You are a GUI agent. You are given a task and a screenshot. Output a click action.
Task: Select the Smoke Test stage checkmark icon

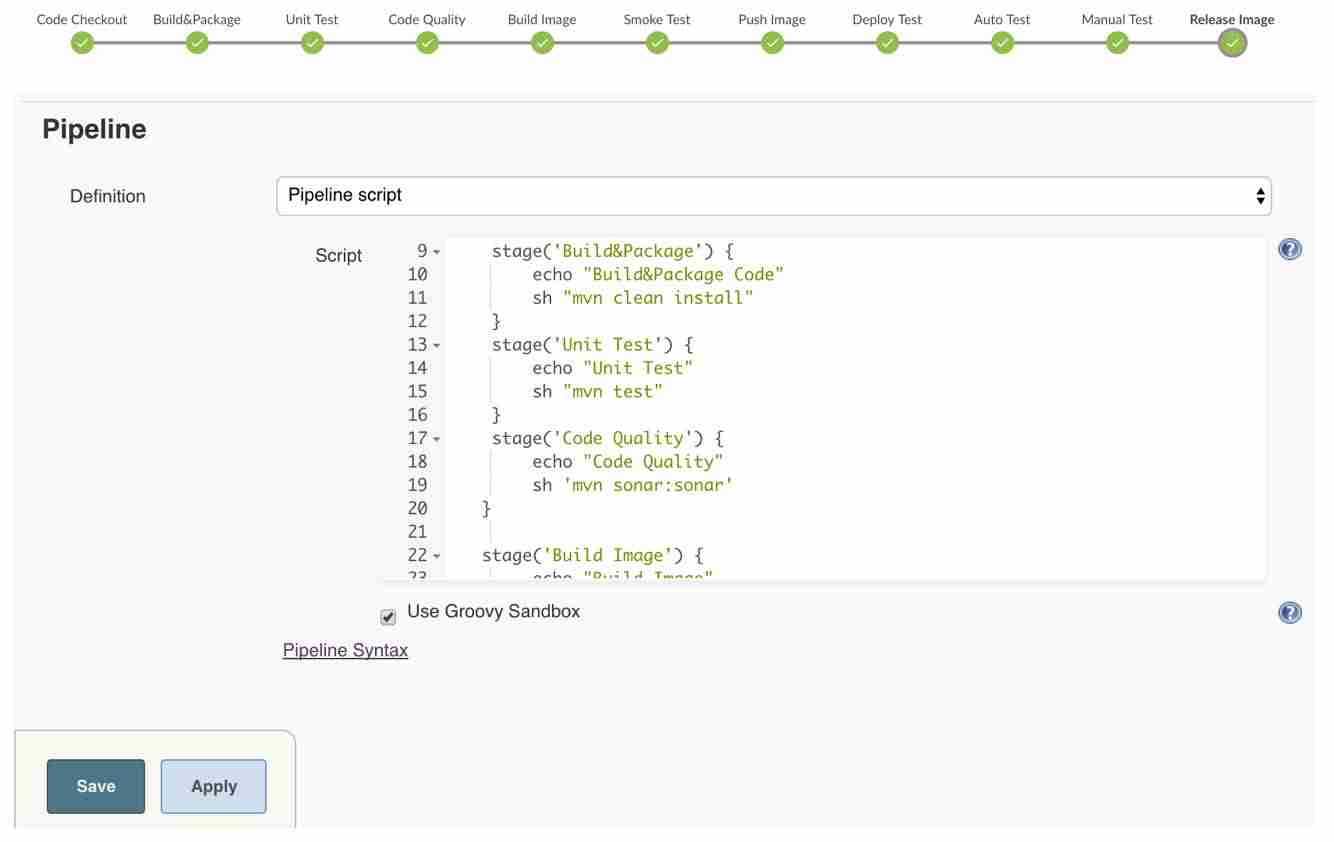pyautogui.click(x=657, y=43)
